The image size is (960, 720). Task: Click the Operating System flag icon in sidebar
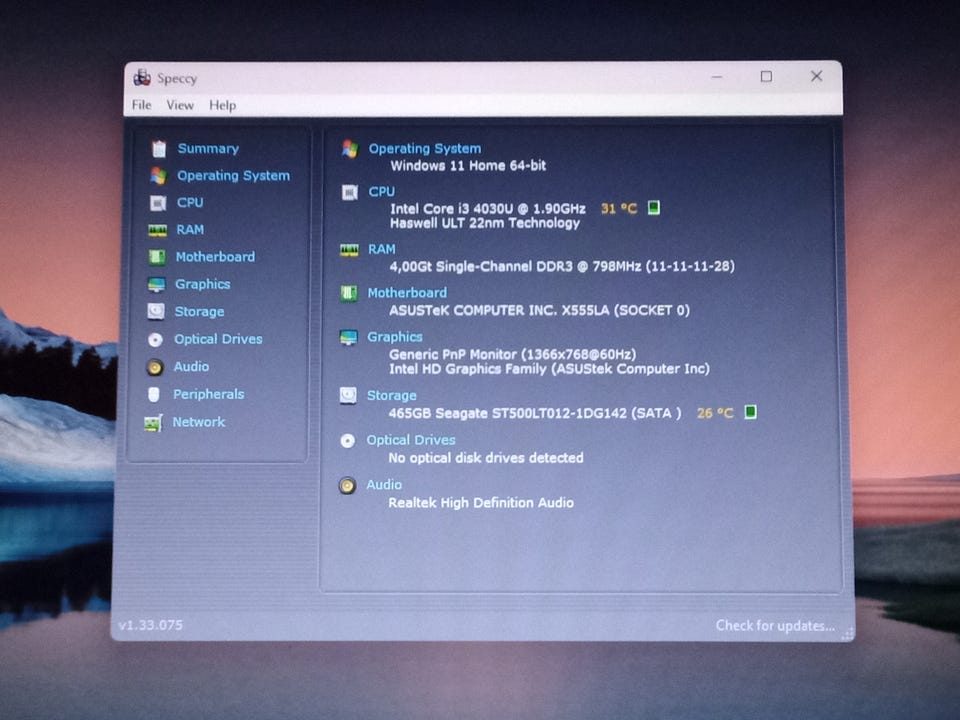coord(159,176)
